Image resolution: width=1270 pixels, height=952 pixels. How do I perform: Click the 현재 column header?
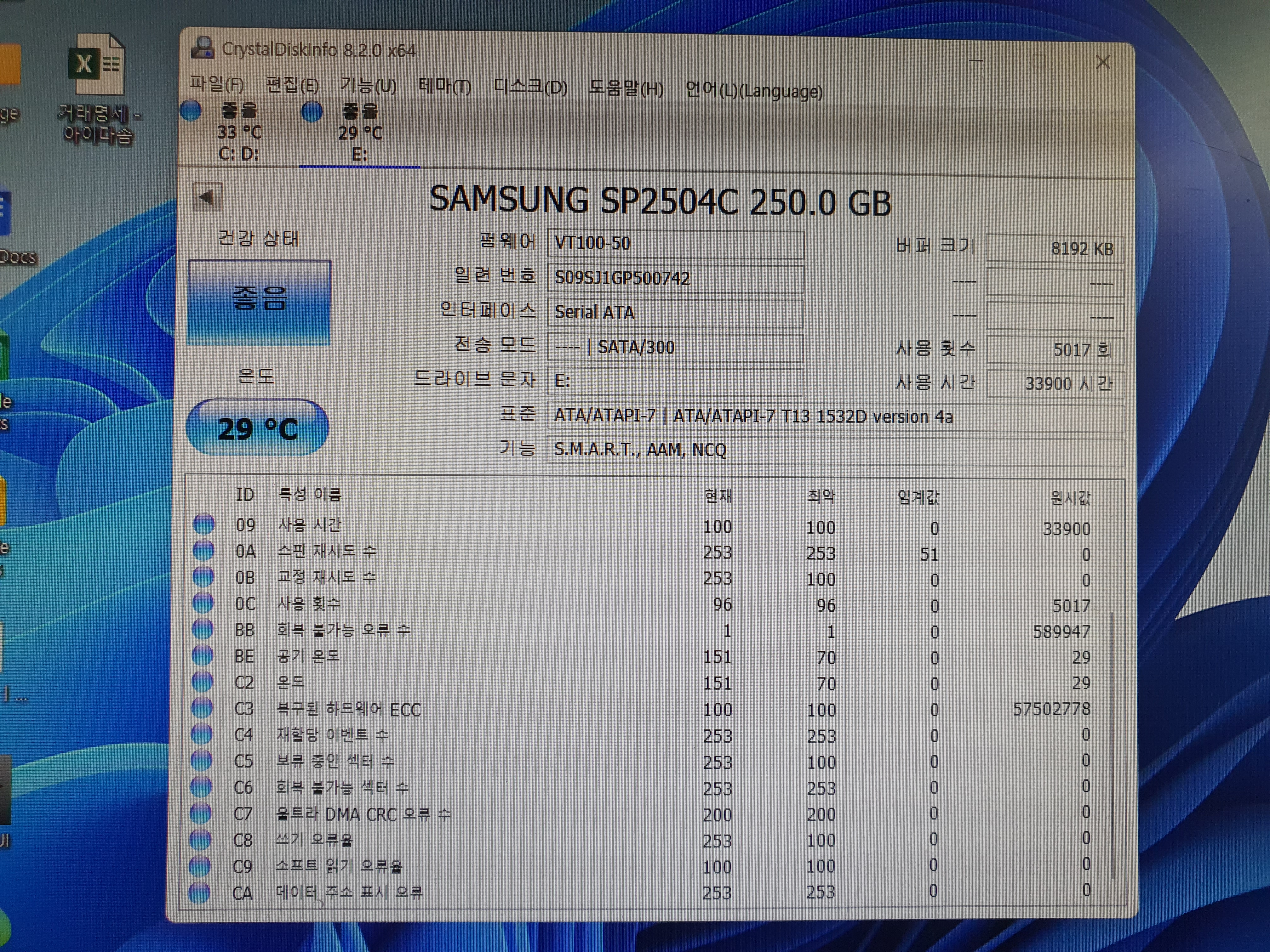(x=718, y=496)
